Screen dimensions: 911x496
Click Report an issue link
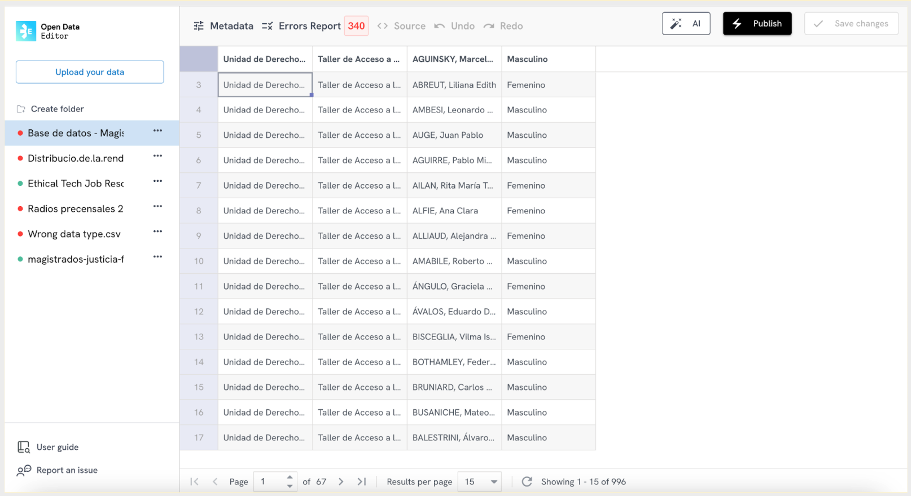click(57, 470)
